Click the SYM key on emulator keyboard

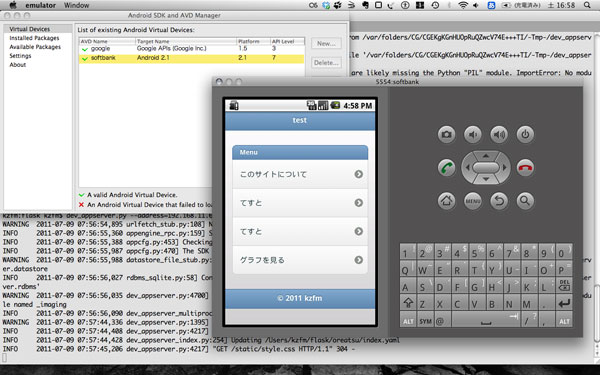[x=425, y=321]
